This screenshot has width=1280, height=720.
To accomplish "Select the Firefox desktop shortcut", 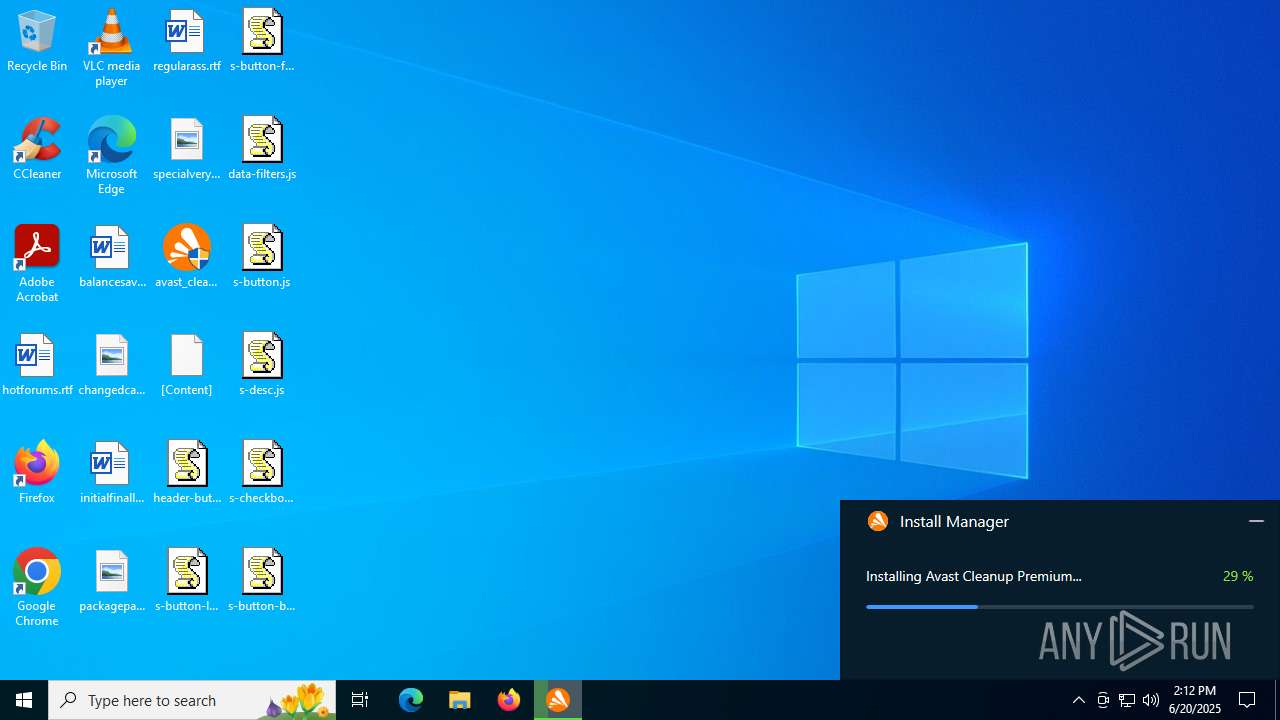I will (37, 473).
